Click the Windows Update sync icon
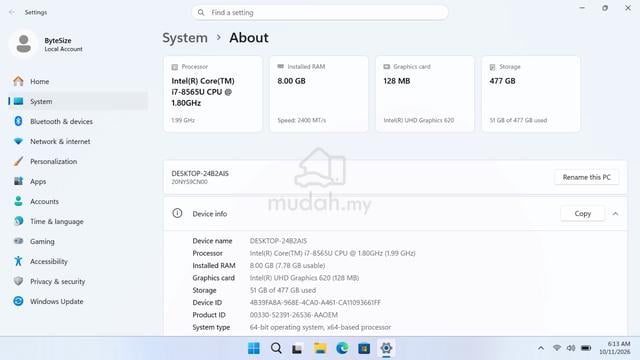The image size is (640, 360). coord(18,301)
